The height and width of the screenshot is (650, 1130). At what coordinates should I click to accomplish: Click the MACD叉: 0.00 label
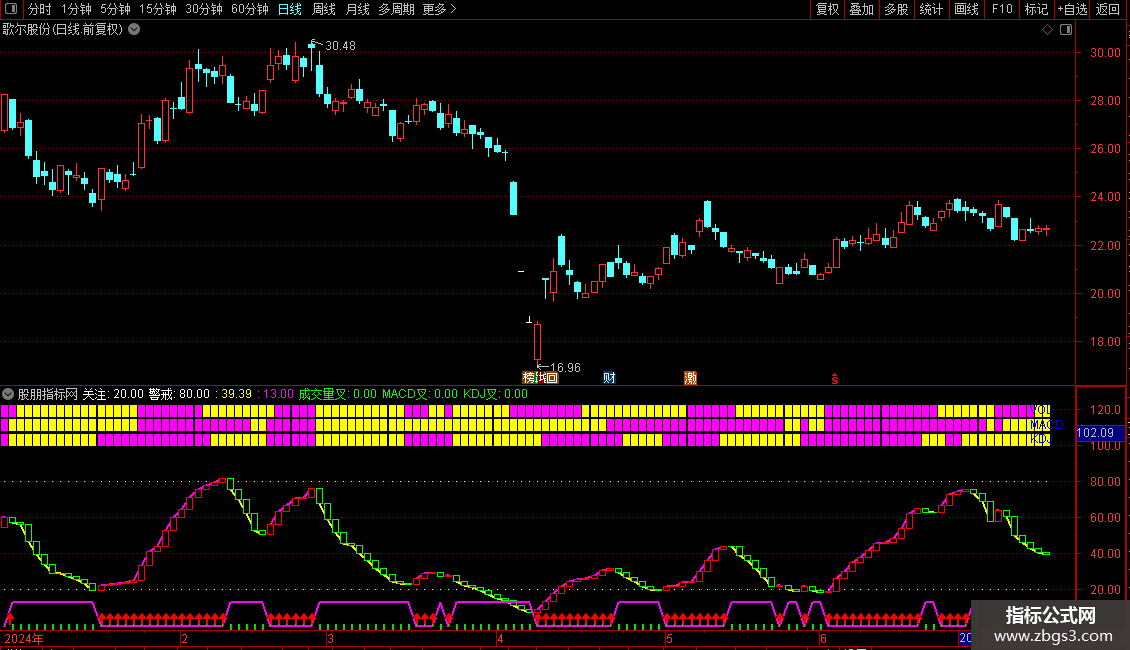(419, 394)
